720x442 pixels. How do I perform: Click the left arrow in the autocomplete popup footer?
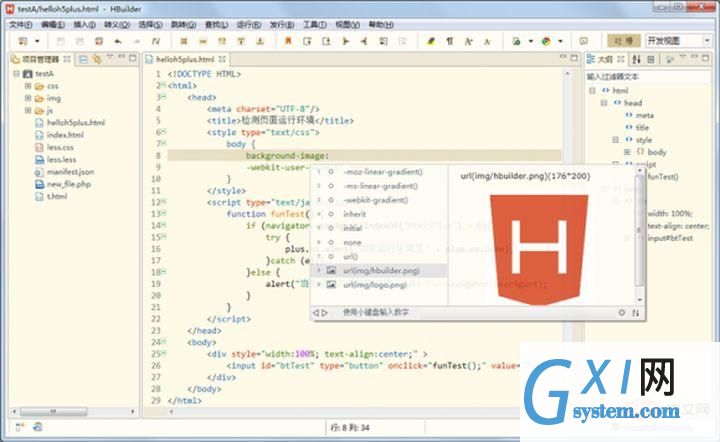(x=315, y=313)
